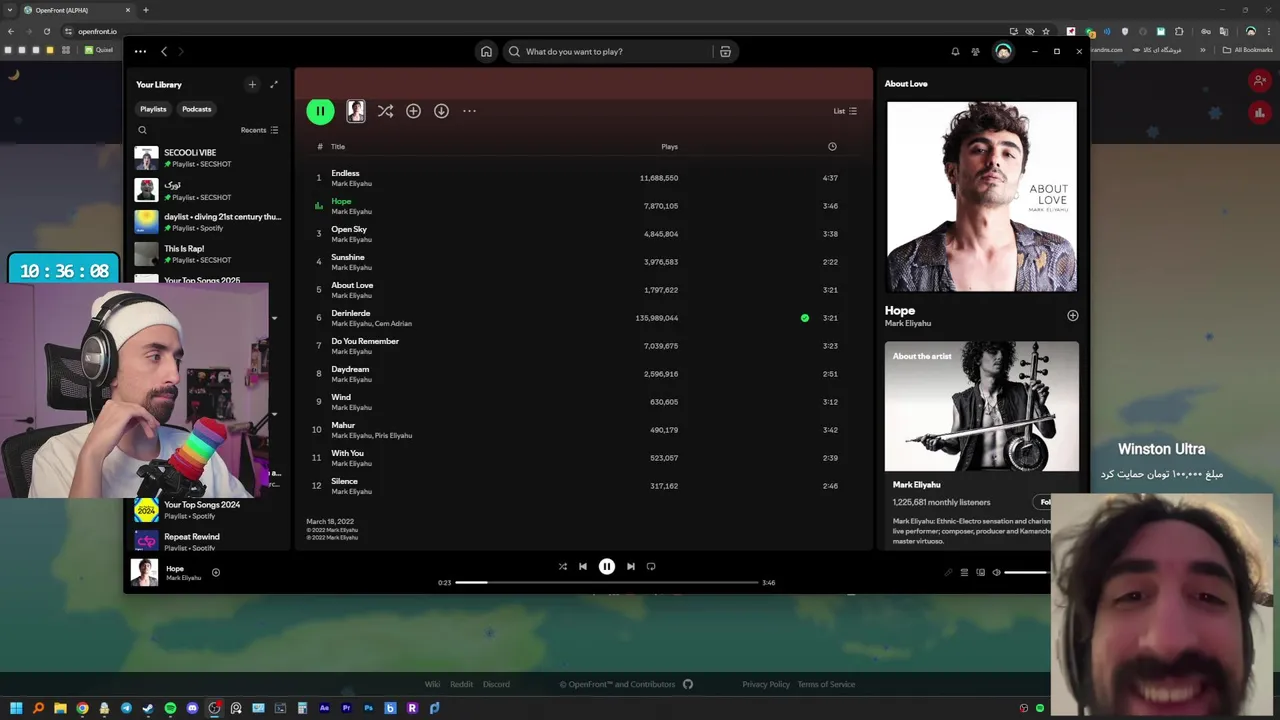Select the track Derinlerde
This screenshot has width=1280, height=720.
click(582, 318)
